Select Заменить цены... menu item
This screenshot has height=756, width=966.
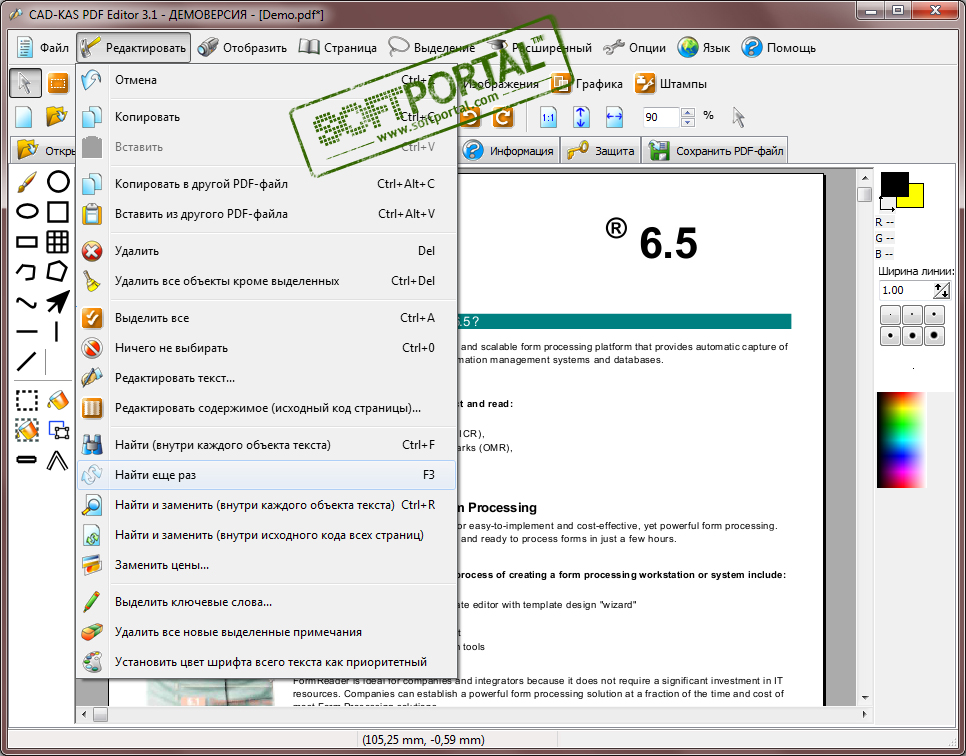point(267,565)
